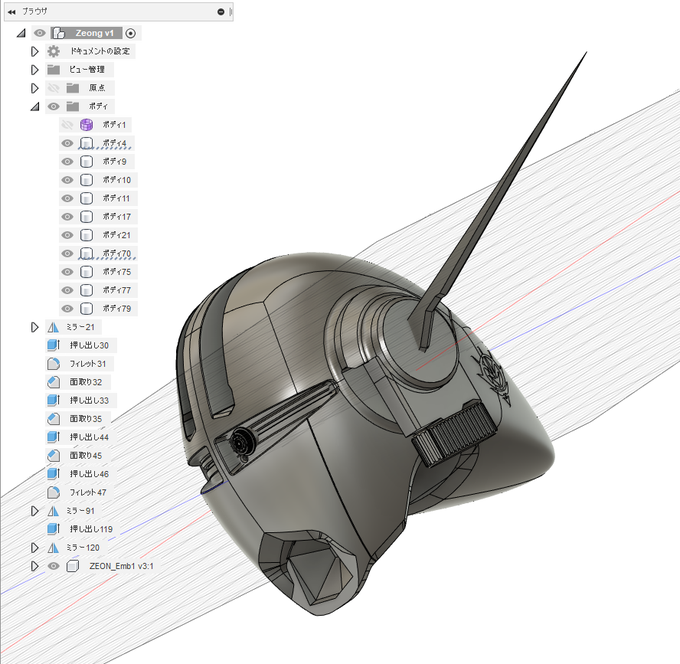
Task: Click the 面取り32 chamfer icon
Action: 53,382
